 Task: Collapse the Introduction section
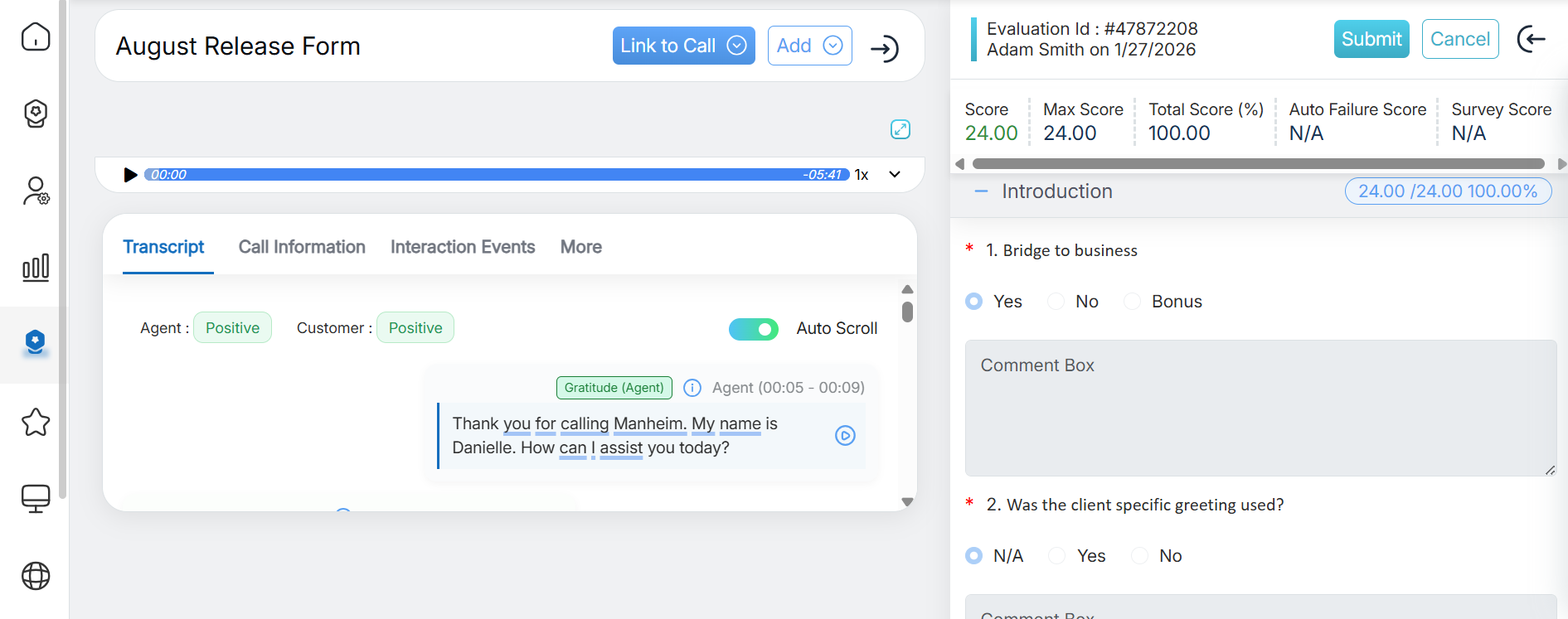(982, 191)
